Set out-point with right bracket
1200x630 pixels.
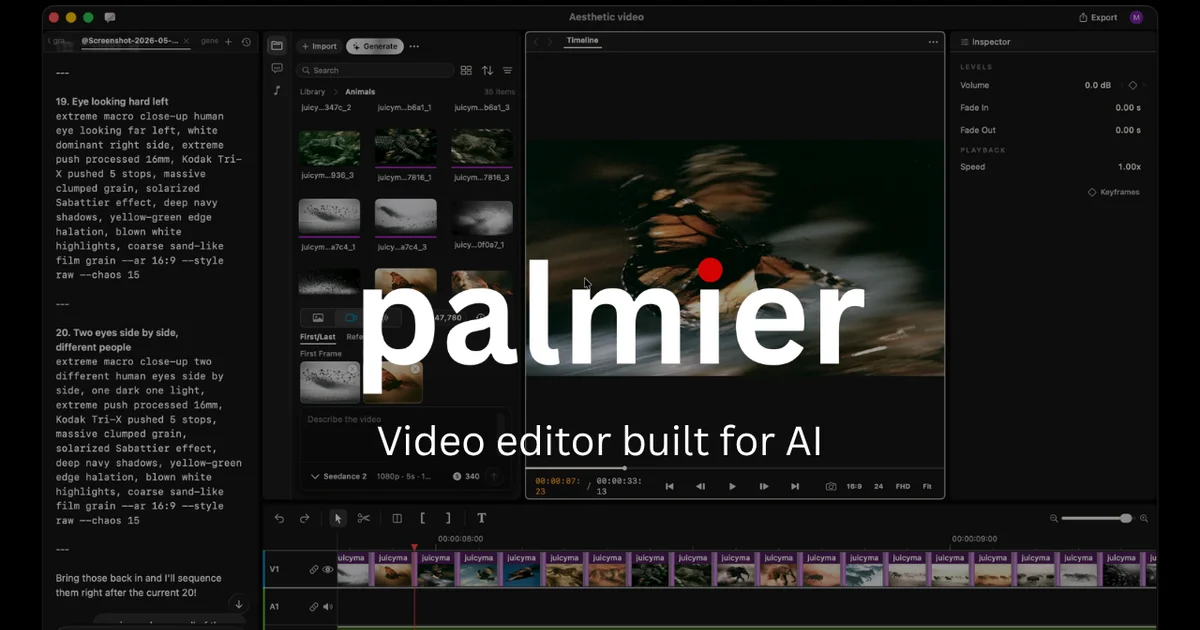448,518
